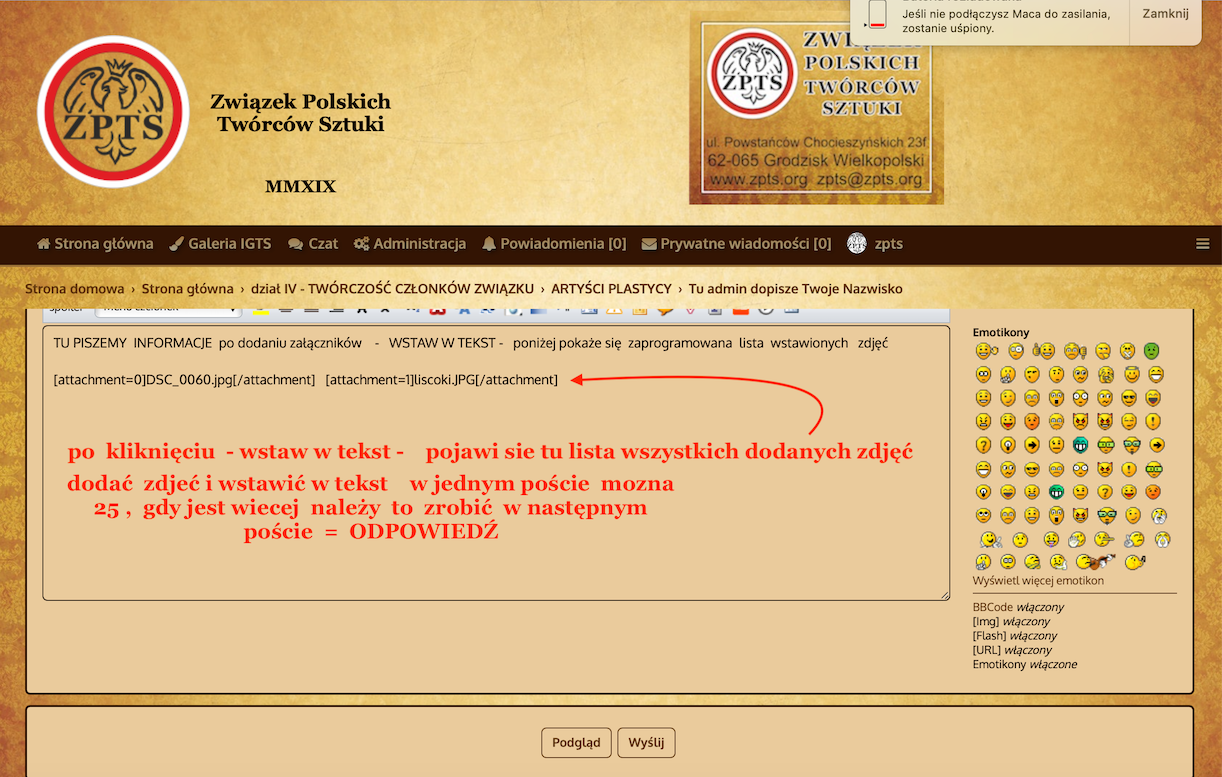This screenshot has height=777, width=1222.
Task: Insert the long-nose Pinocchio emoticon
Action: (x=1104, y=539)
